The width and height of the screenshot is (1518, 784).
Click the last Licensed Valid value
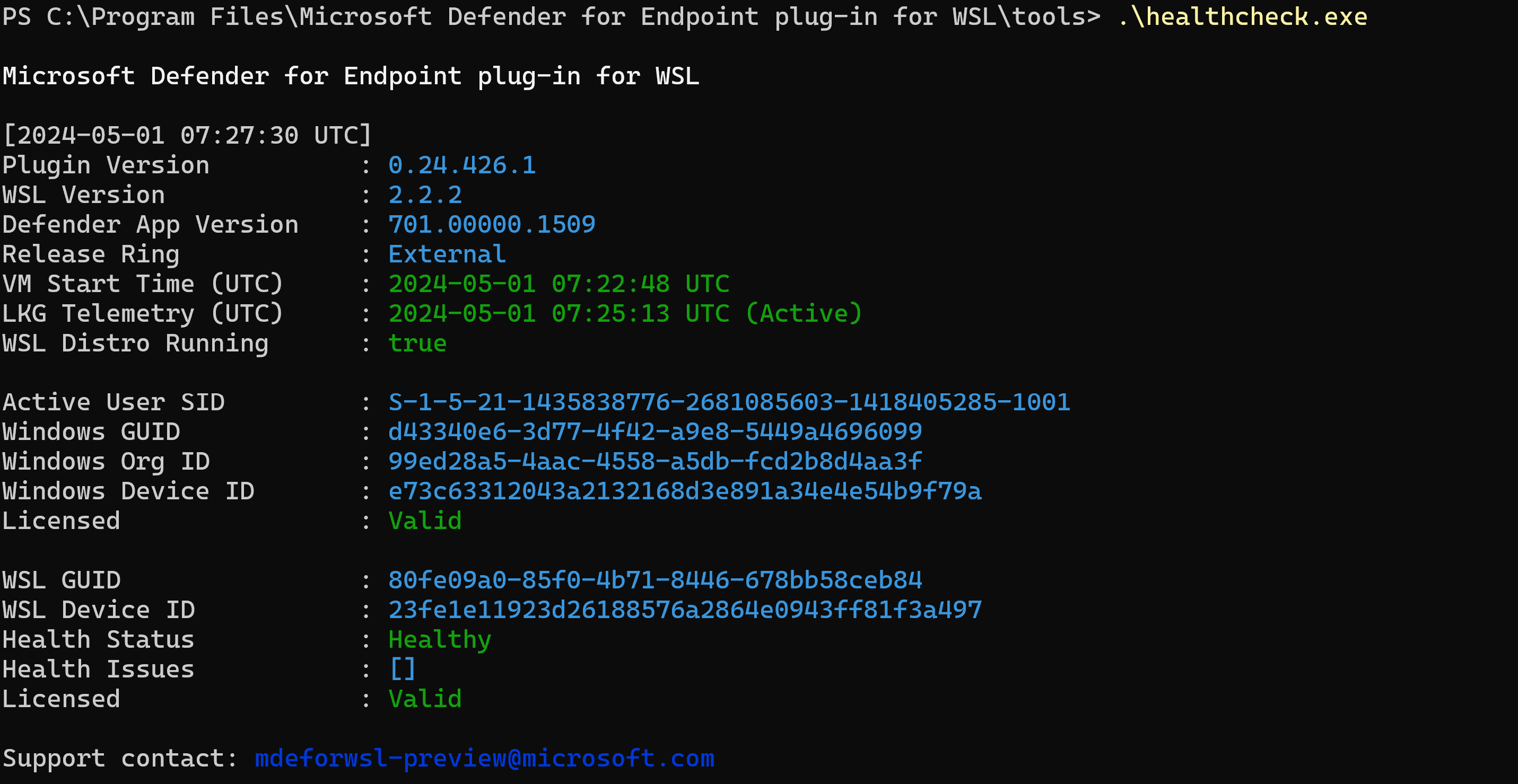pyautogui.click(x=425, y=699)
